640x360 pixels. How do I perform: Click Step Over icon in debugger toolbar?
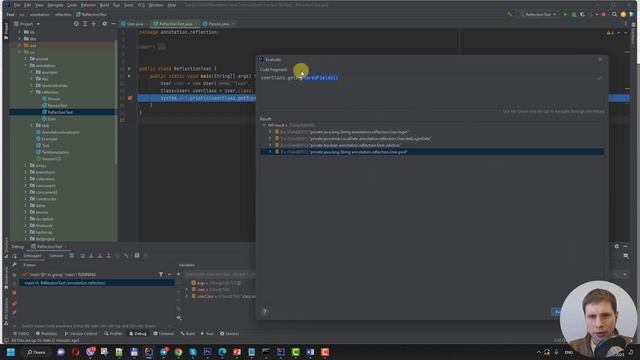(x=82, y=256)
